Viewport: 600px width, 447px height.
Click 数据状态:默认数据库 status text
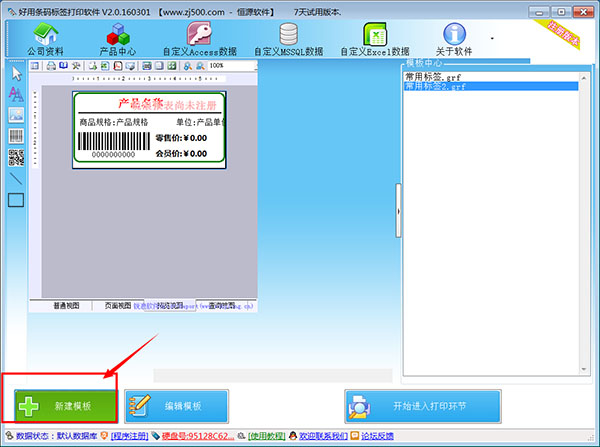point(56,436)
